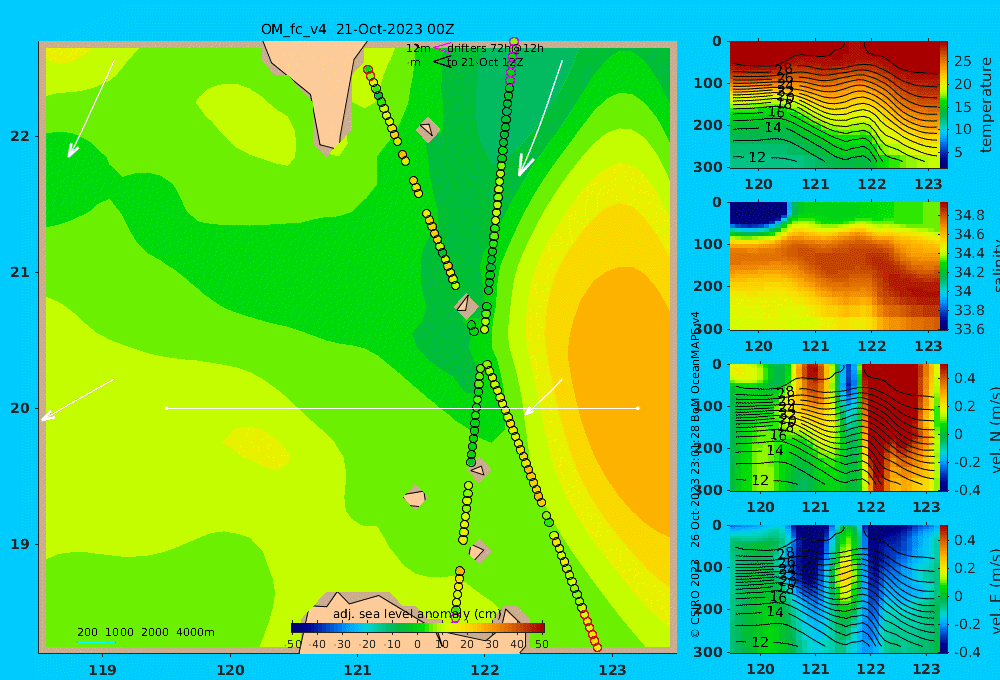Click the vel. E colorbar
1000x680 pixels.
tap(944, 589)
